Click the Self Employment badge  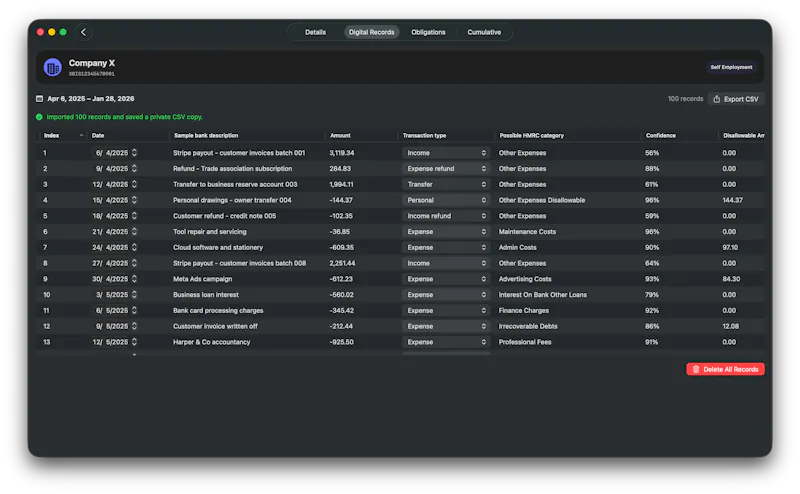pyautogui.click(x=731, y=67)
